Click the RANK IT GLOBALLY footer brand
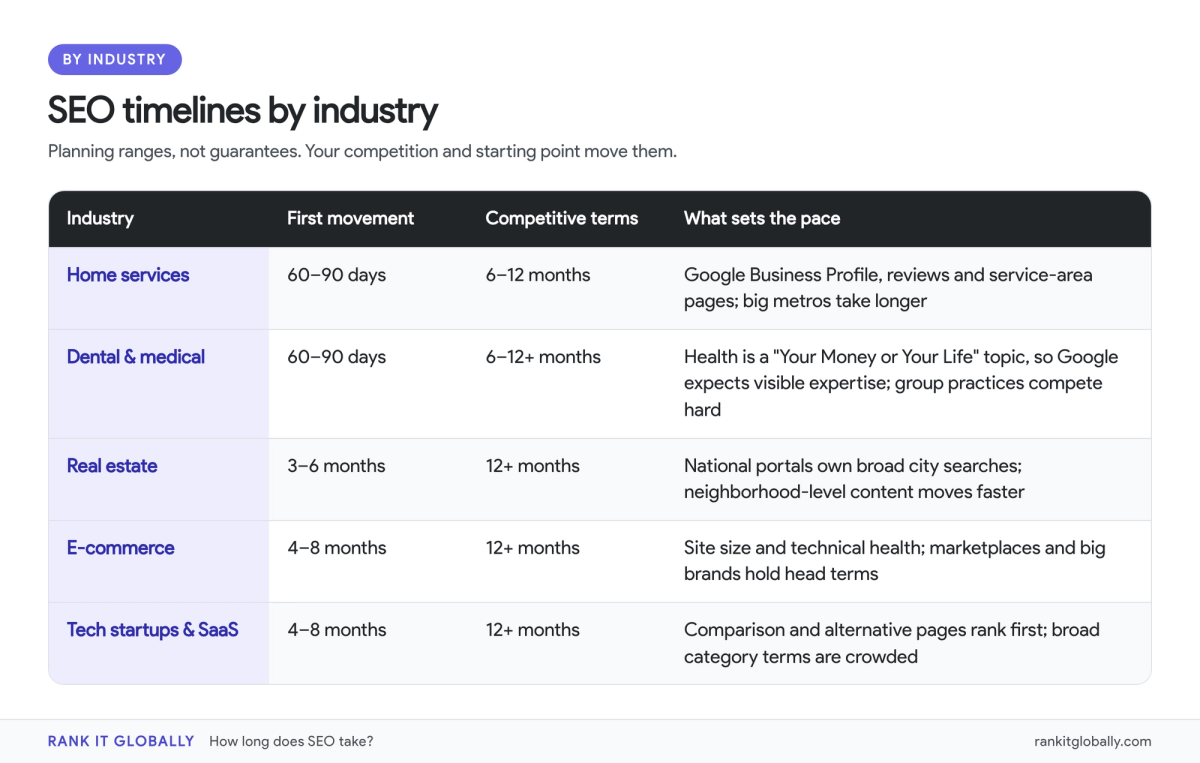This screenshot has height=763, width=1200. pyautogui.click(x=121, y=741)
